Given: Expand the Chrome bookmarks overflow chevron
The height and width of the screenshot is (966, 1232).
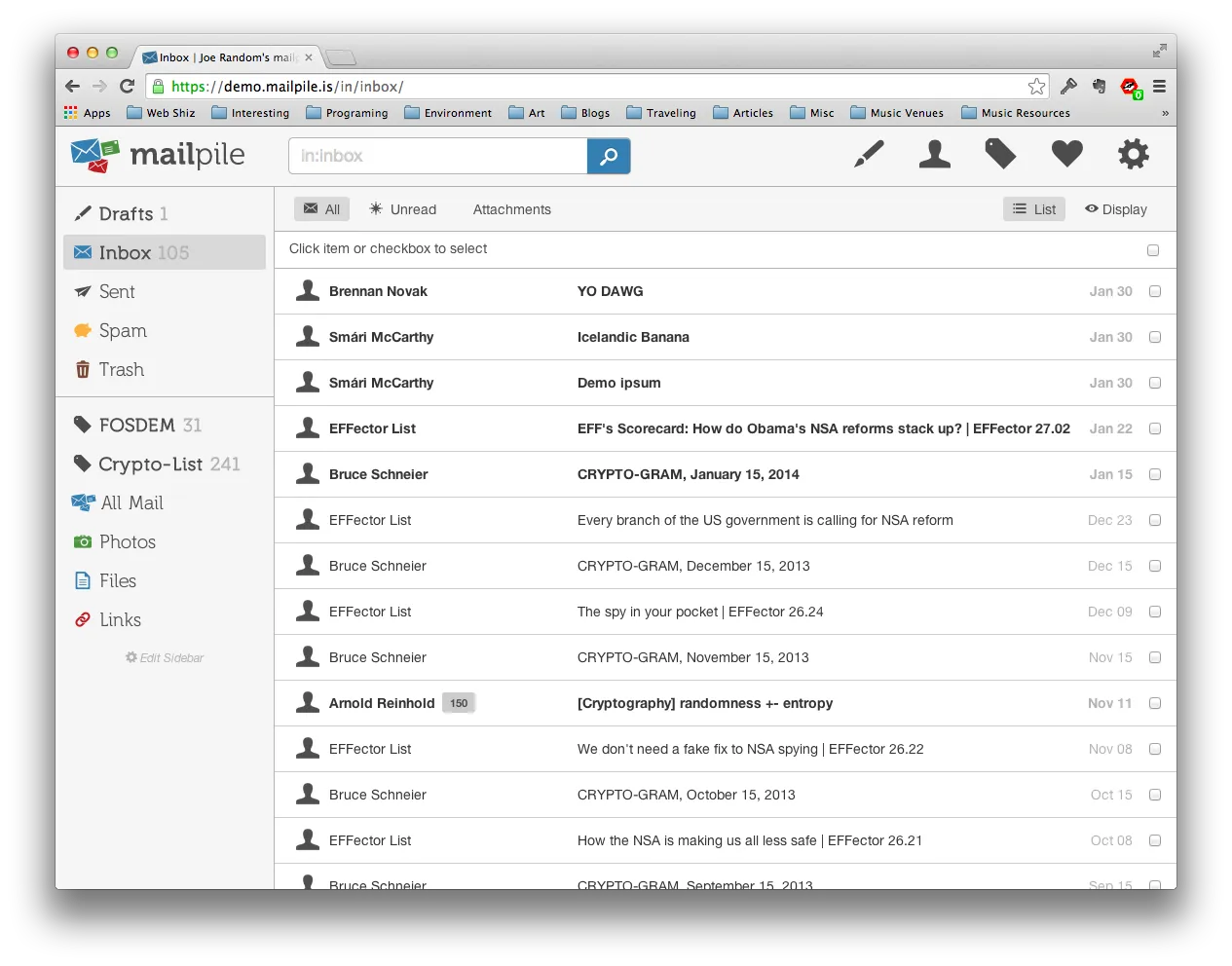Looking at the screenshot, I should pyautogui.click(x=1165, y=112).
